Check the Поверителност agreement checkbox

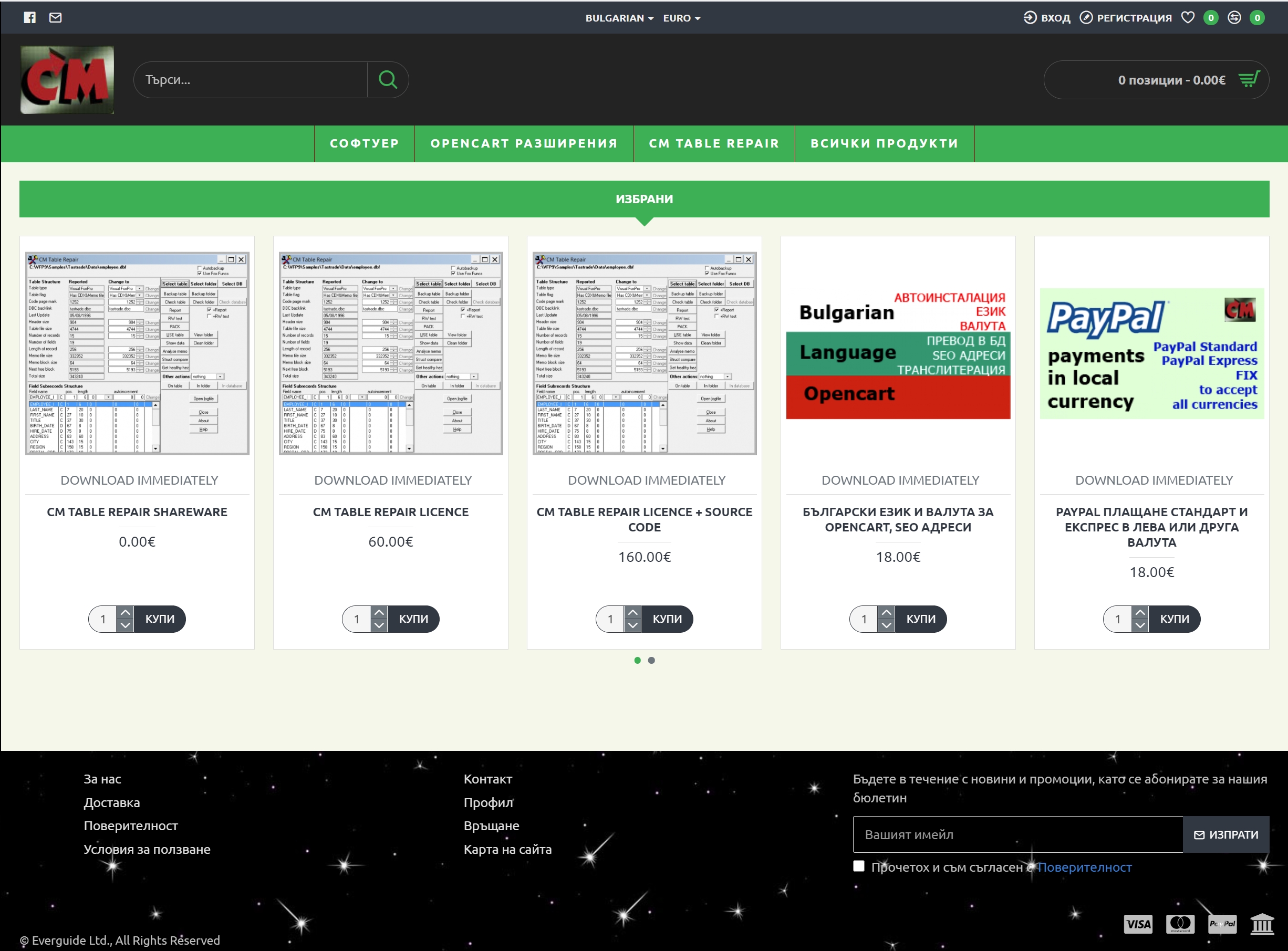(x=858, y=866)
